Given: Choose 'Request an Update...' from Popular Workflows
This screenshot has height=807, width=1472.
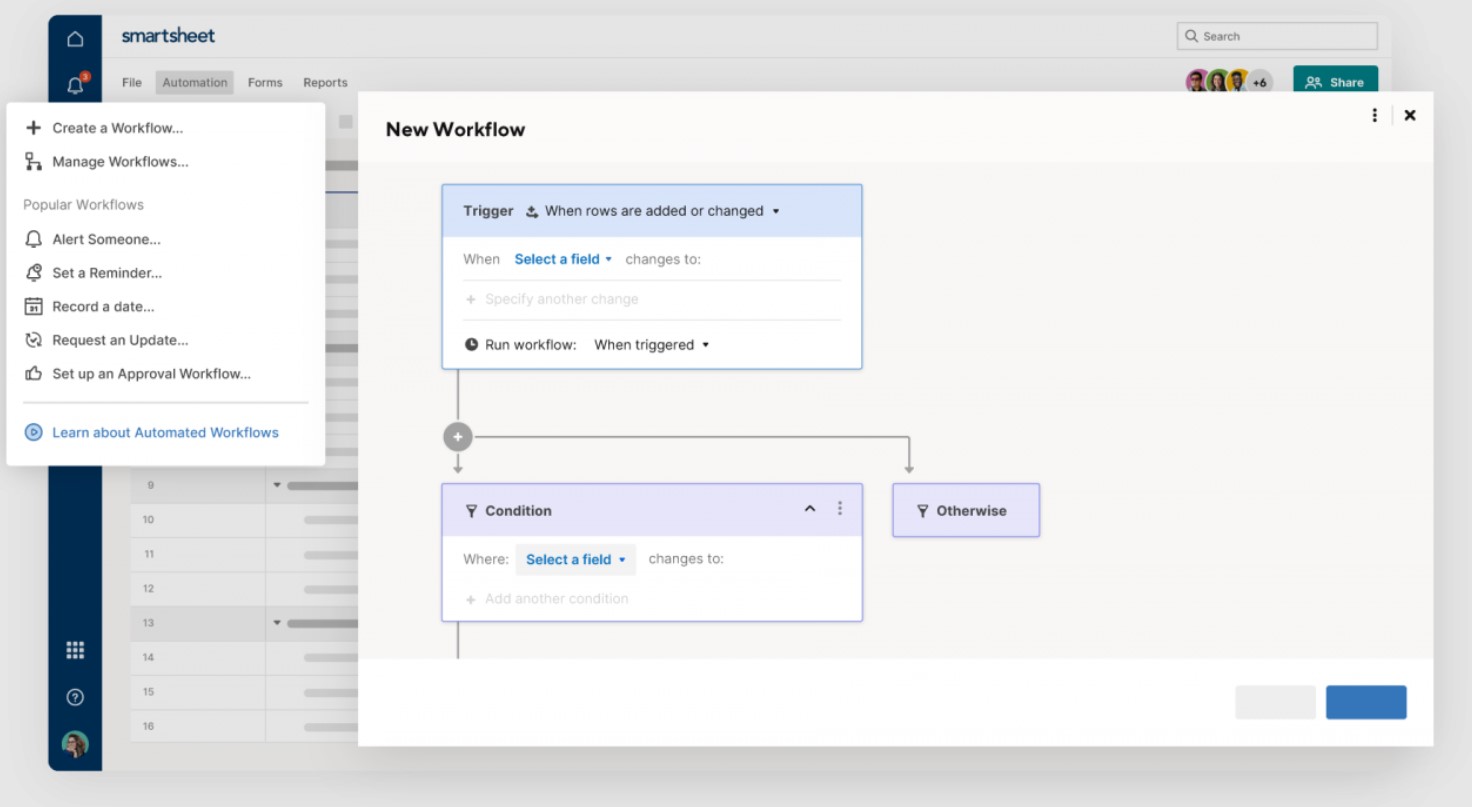Looking at the screenshot, I should point(120,340).
